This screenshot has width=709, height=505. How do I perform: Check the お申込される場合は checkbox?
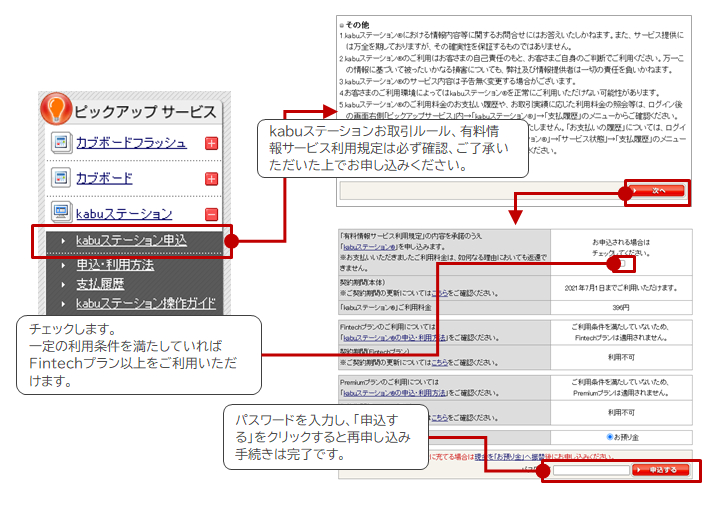pos(623,263)
